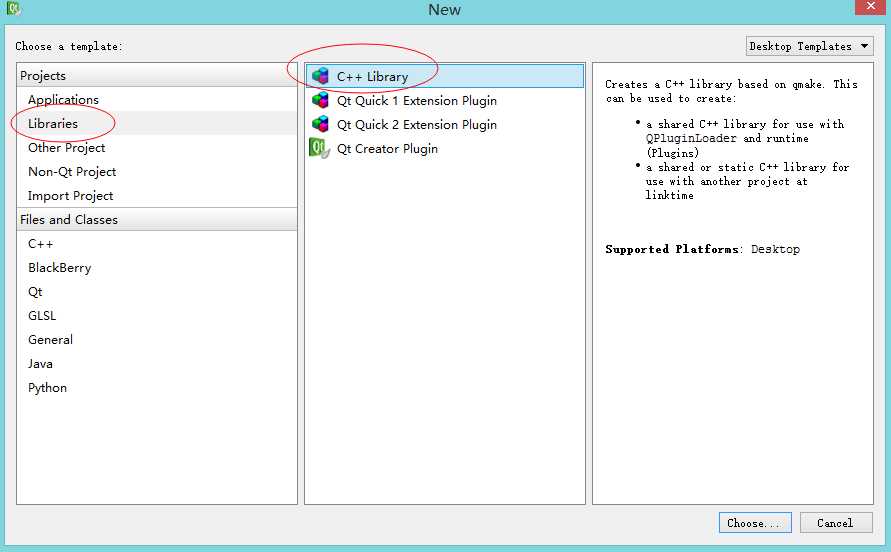Close the New dialog window
Viewport: 891px width, 552px height.
tap(871, 6)
